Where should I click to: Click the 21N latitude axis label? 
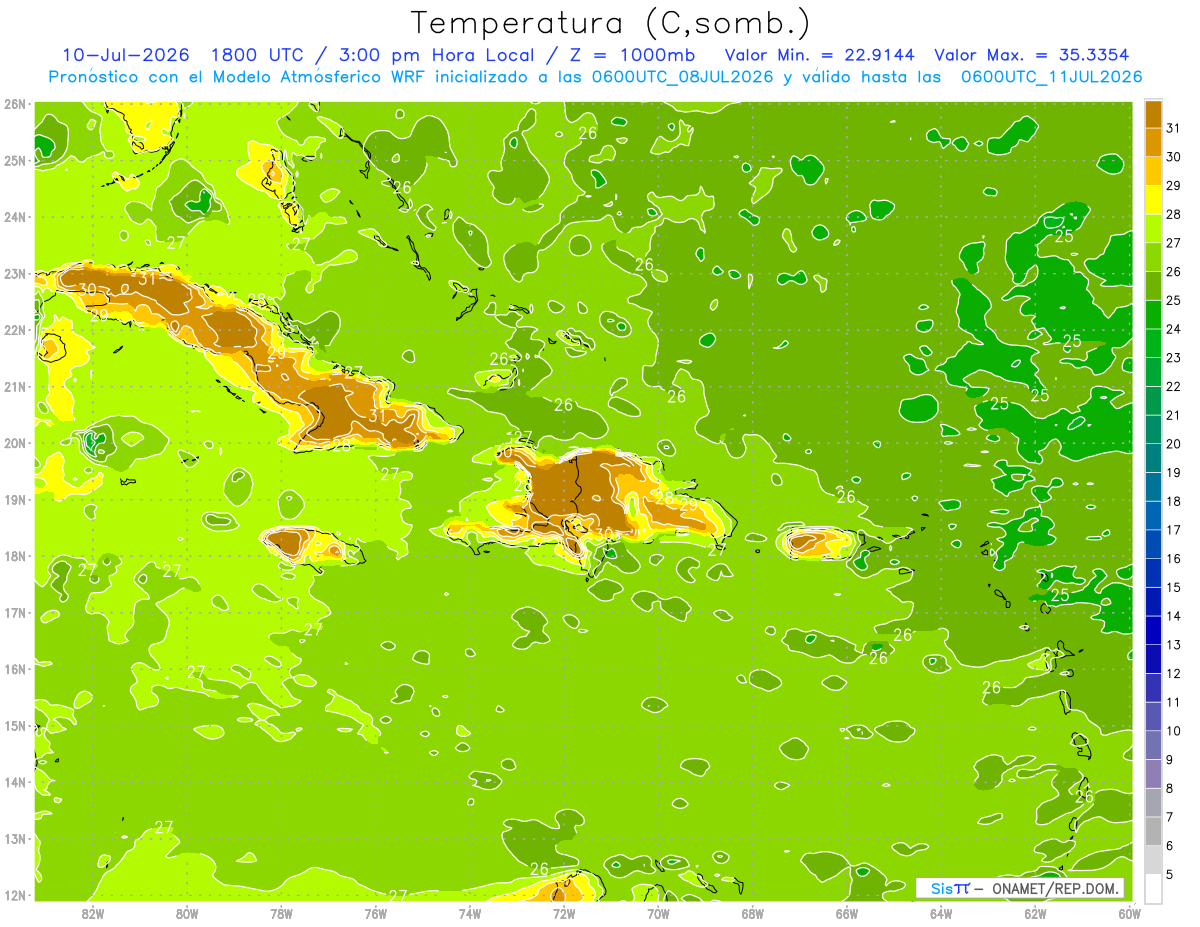coord(15,386)
